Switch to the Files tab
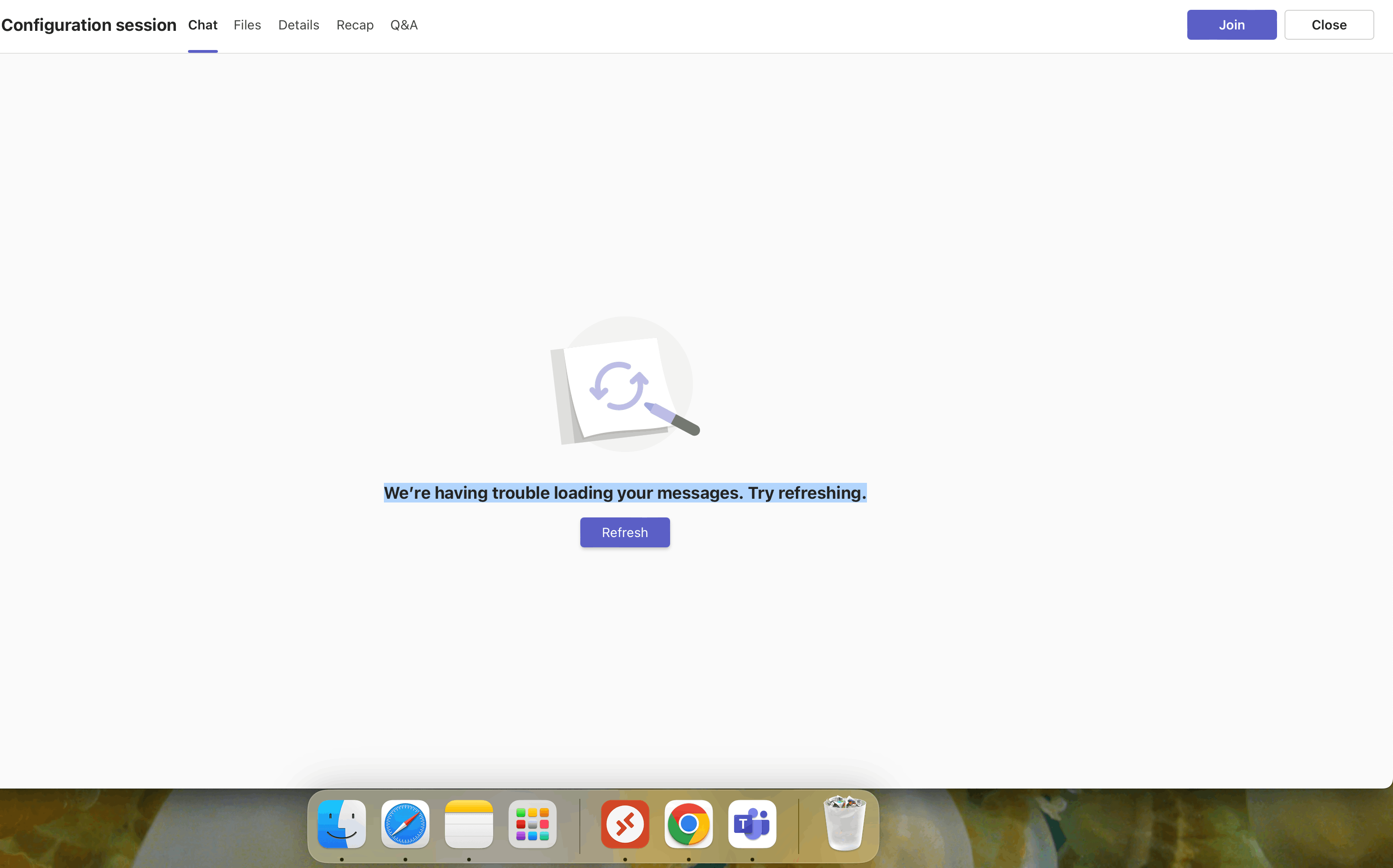The width and height of the screenshot is (1393, 868). (247, 25)
